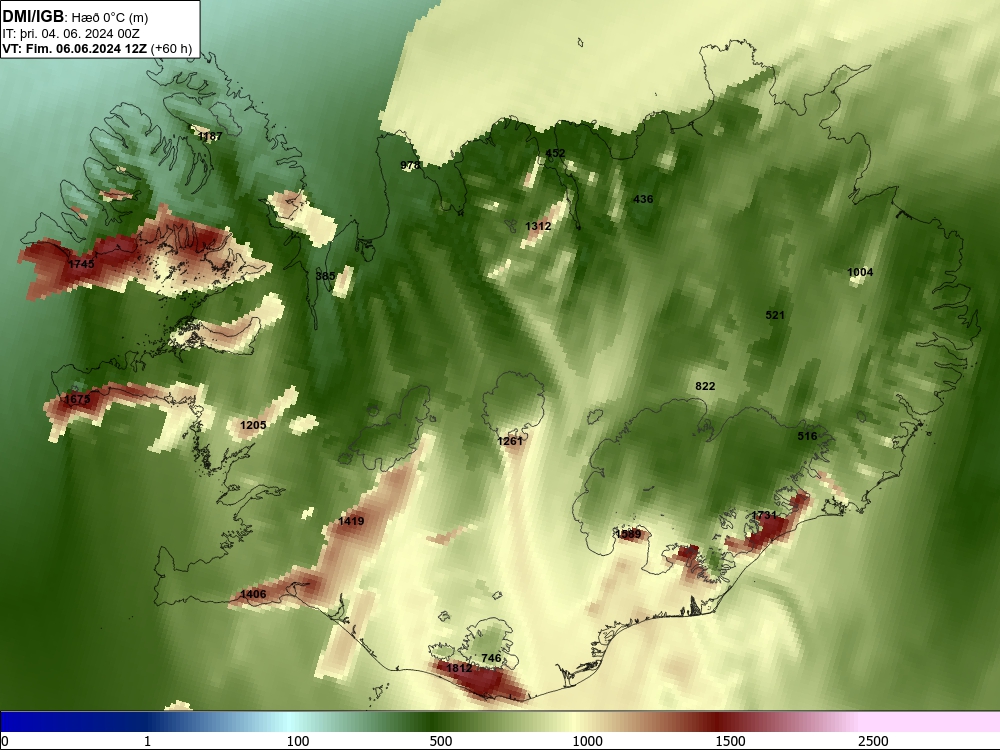This screenshot has width=1000, height=750.
Task: Click the 746 height label
Action: (x=491, y=658)
